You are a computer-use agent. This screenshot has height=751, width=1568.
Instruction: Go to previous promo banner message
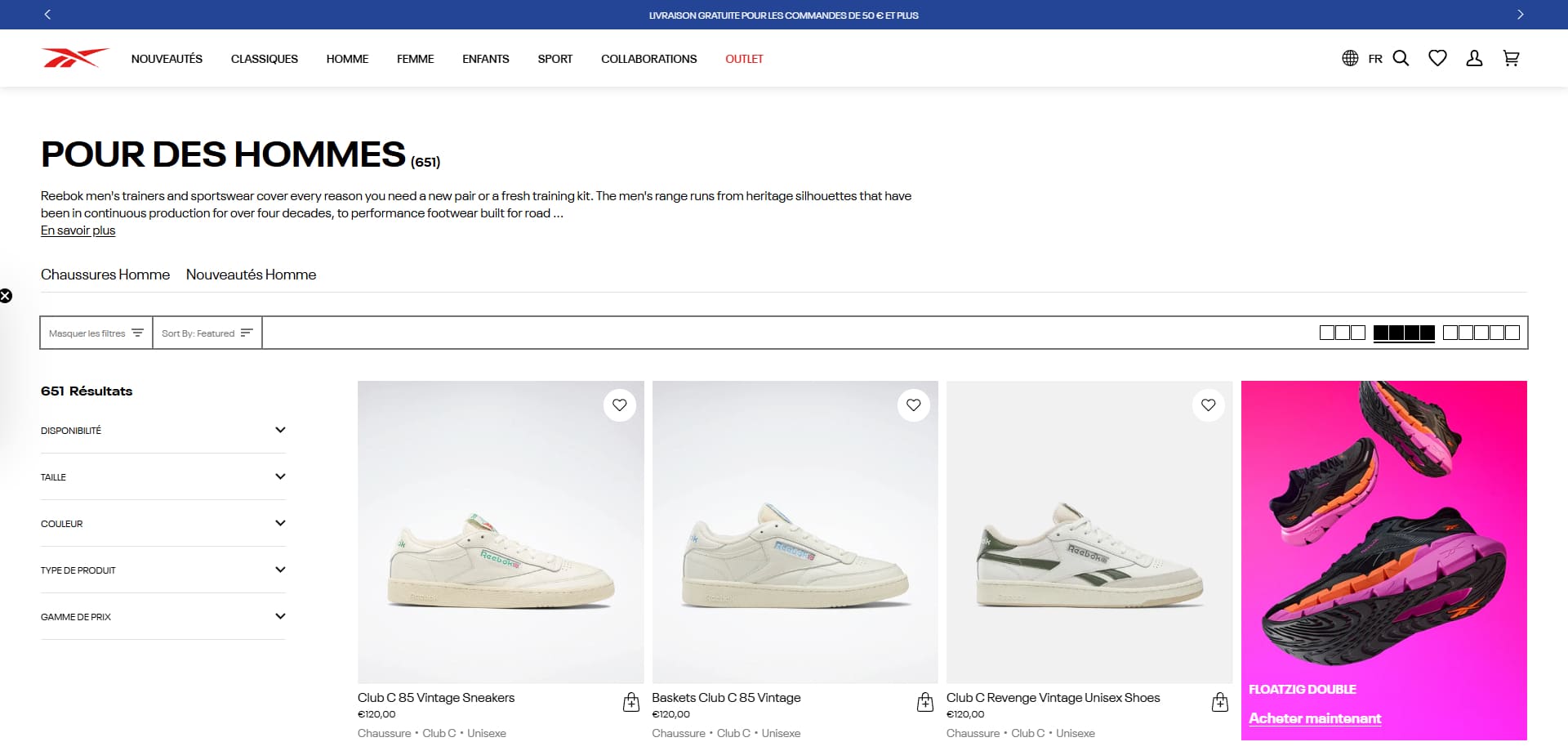point(47,15)
